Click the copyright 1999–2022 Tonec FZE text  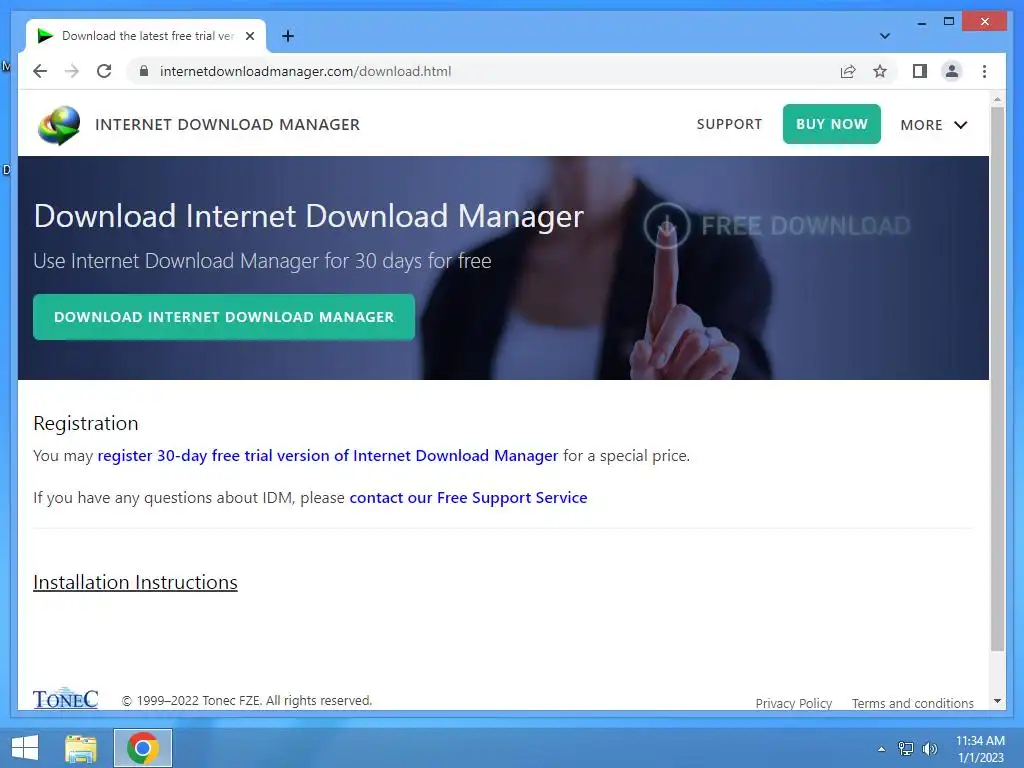click(247, 701)
